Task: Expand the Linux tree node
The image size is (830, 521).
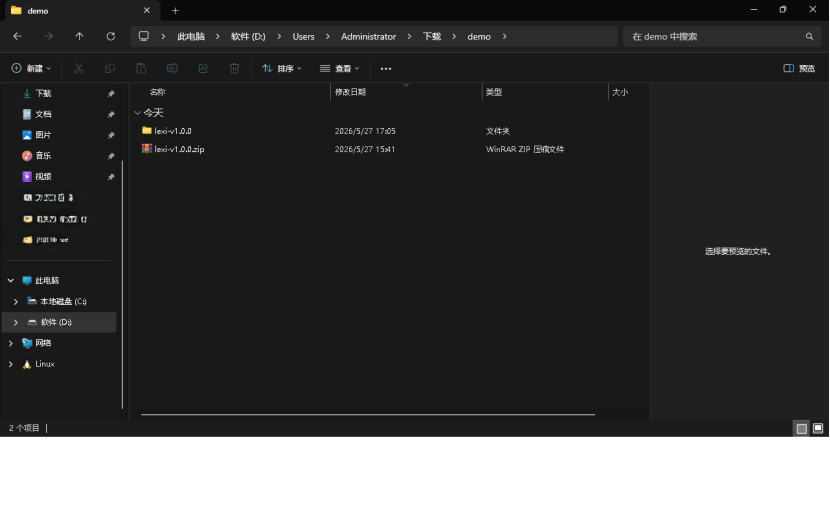Action: click(11, 364)
